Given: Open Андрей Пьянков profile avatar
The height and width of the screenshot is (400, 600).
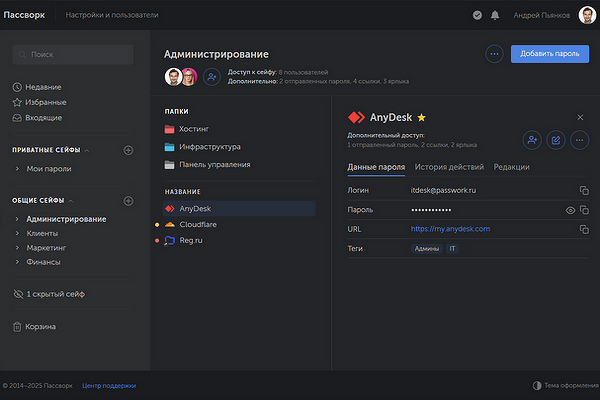Looking at the screenshot, I should pyautogui.click(x=587, y=15).
